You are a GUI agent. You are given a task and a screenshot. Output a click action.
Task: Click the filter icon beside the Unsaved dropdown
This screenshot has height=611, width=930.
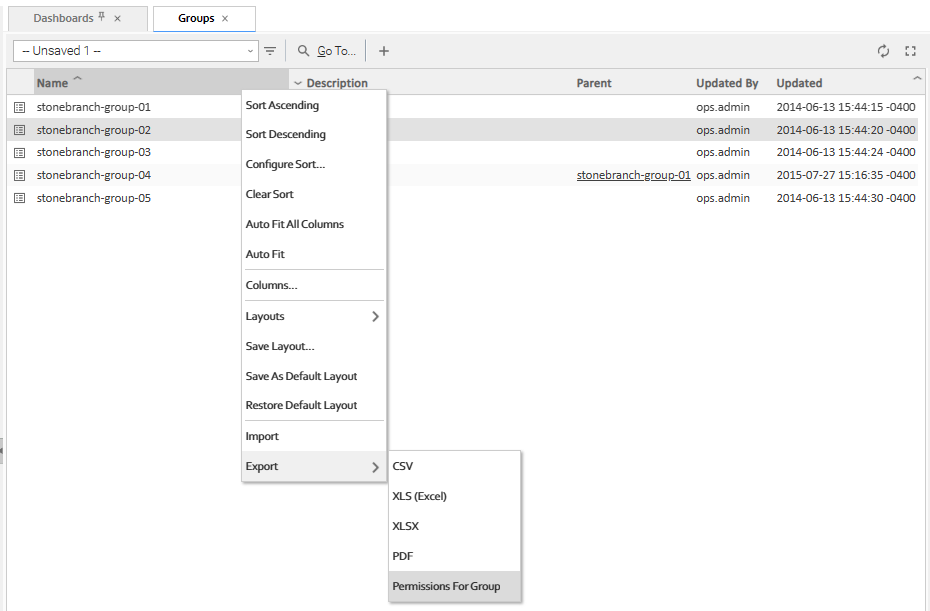[x=270, y=50]
